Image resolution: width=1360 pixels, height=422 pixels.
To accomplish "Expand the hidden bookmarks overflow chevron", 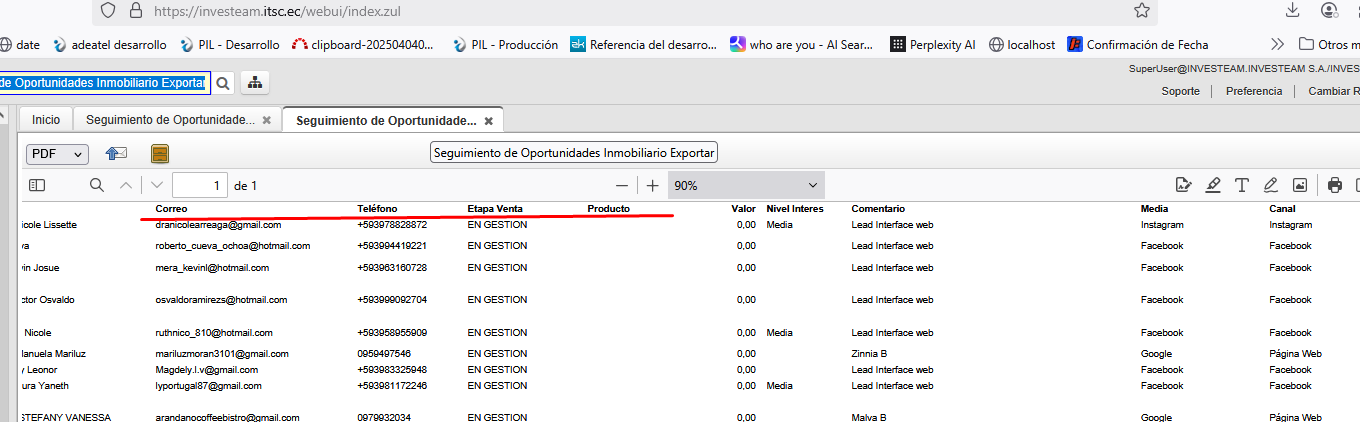I will pyautogui.click(x=1277, y=44).
